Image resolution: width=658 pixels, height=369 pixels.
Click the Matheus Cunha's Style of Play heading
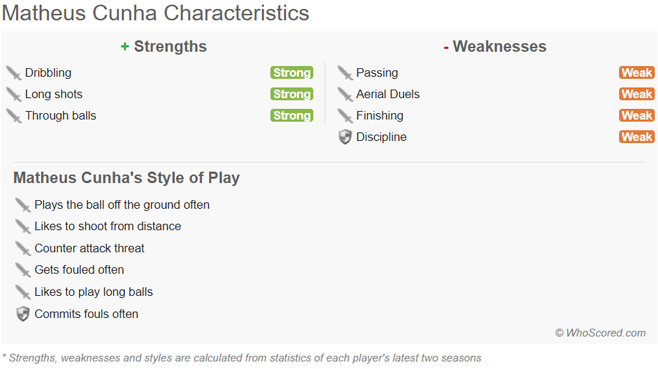coord(126,178)
